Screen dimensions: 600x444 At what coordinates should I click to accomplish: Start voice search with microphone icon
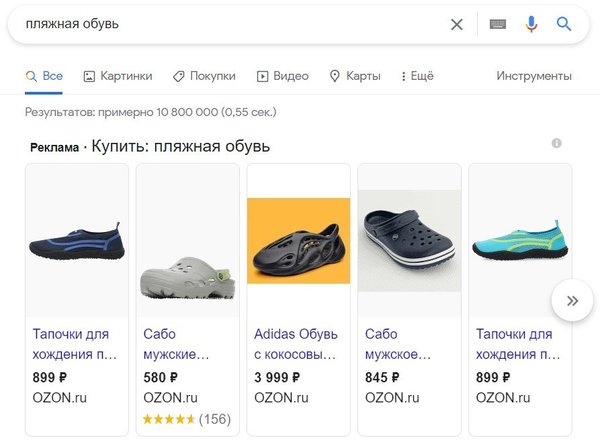click(531, 24)
